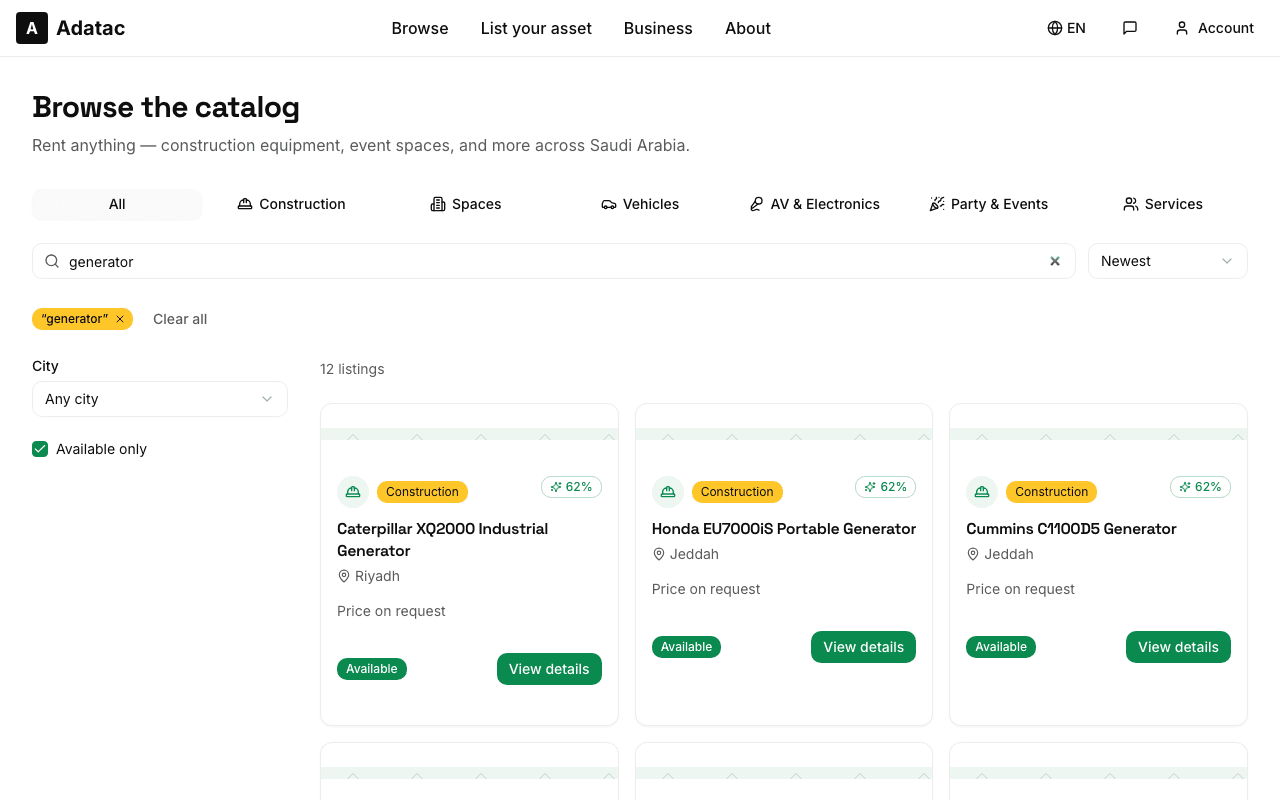Screen dimensions: 1280x800
Task: Open the About nav item
Action: (x=748, y=28)
